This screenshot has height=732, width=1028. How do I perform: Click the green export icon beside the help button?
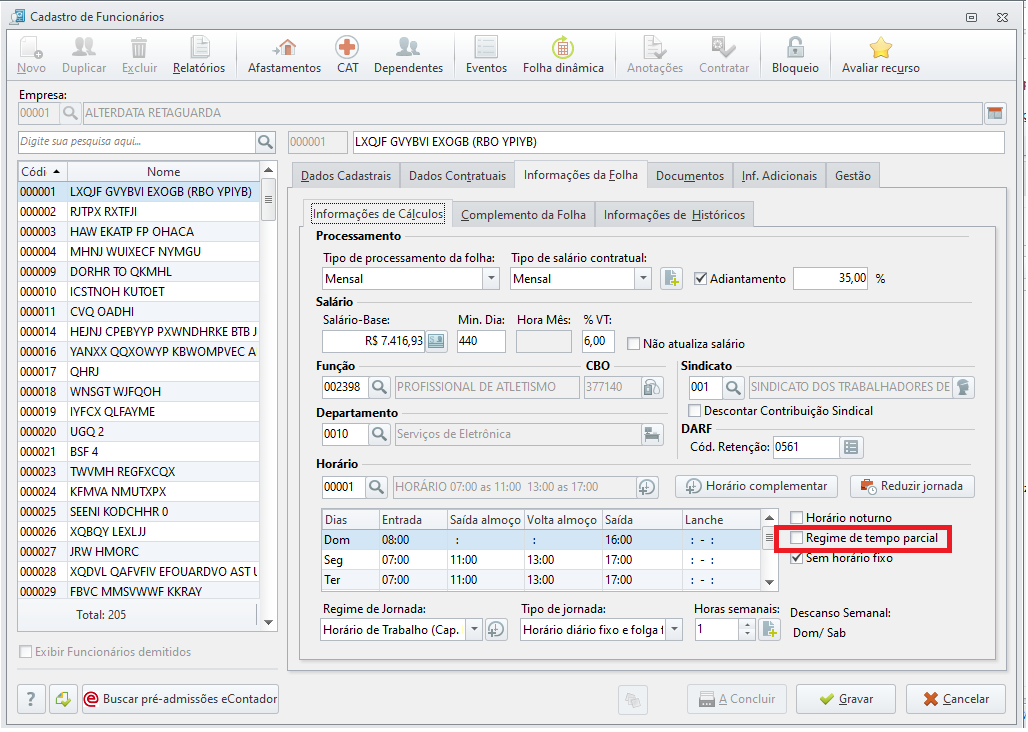pos(63,699)
